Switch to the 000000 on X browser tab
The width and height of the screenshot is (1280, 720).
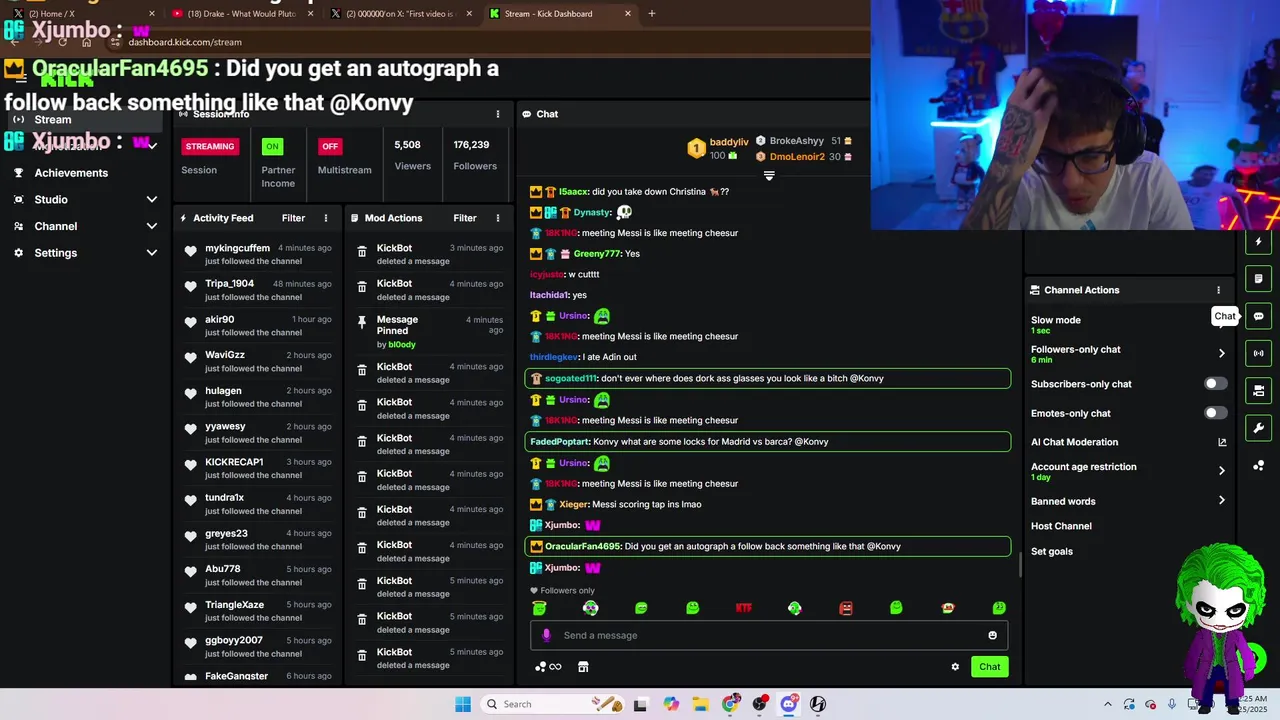403,14
